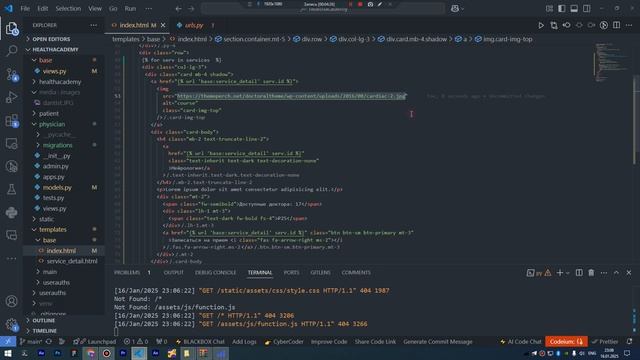The height and width of the screenshot is (360, 640).
Task: Open the Explorer view in activity bar
Action: pyautogui.click(x=12, y=29)
